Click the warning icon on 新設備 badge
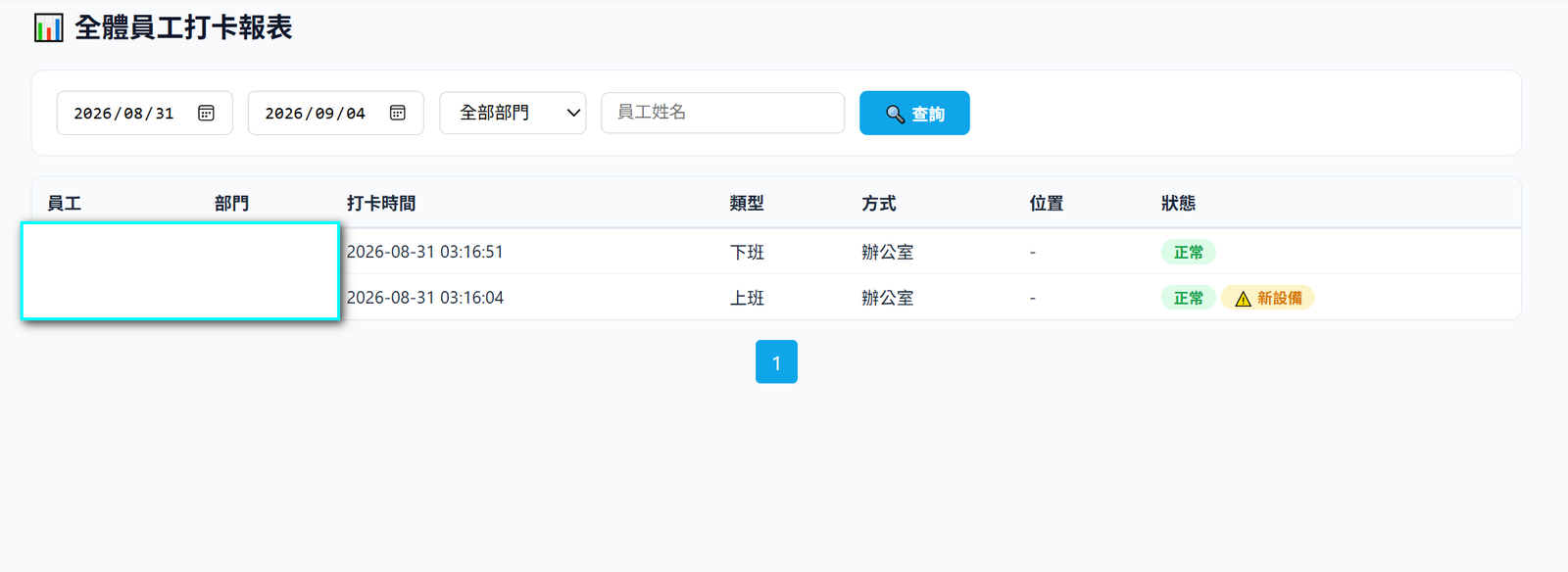Image resolution: width=1568 pixels, height=572 pixels. click(1243, 299)
